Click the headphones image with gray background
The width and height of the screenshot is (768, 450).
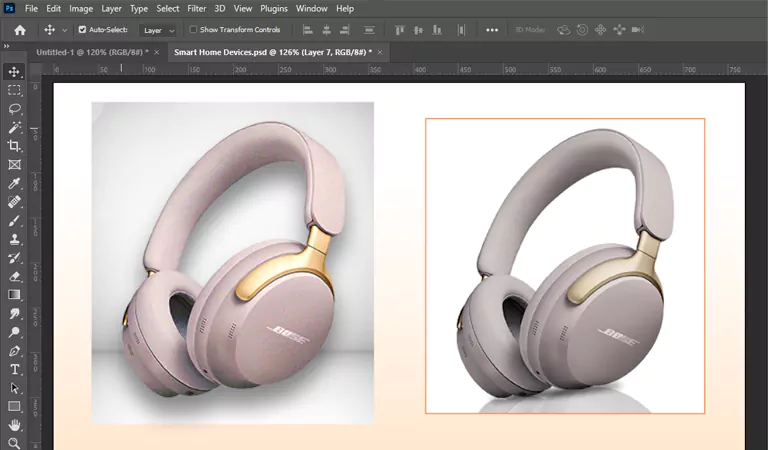(x=233, y=262)
